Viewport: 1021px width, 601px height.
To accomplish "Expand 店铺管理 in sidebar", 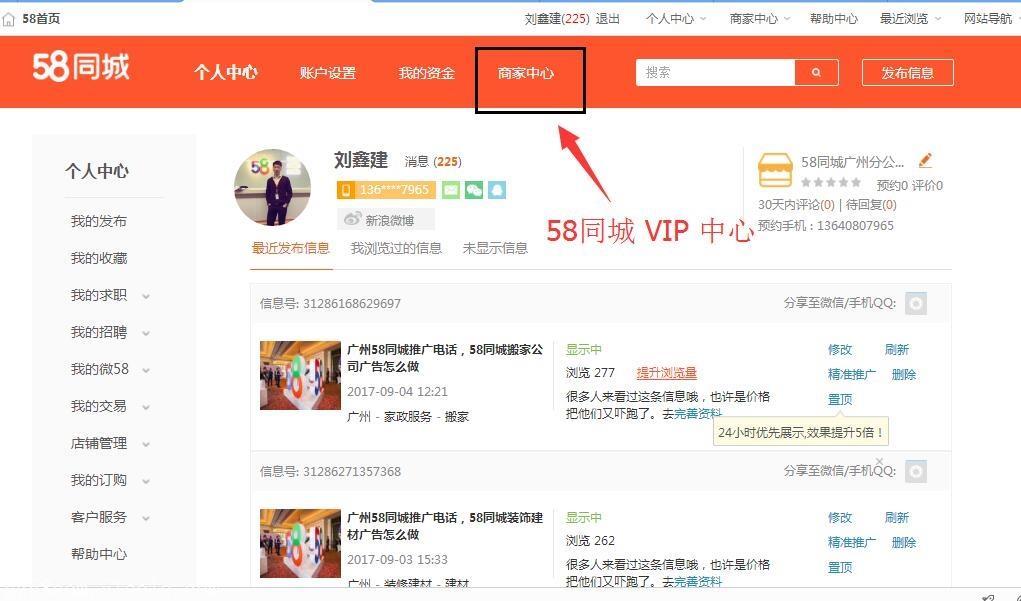I will 146,445.
